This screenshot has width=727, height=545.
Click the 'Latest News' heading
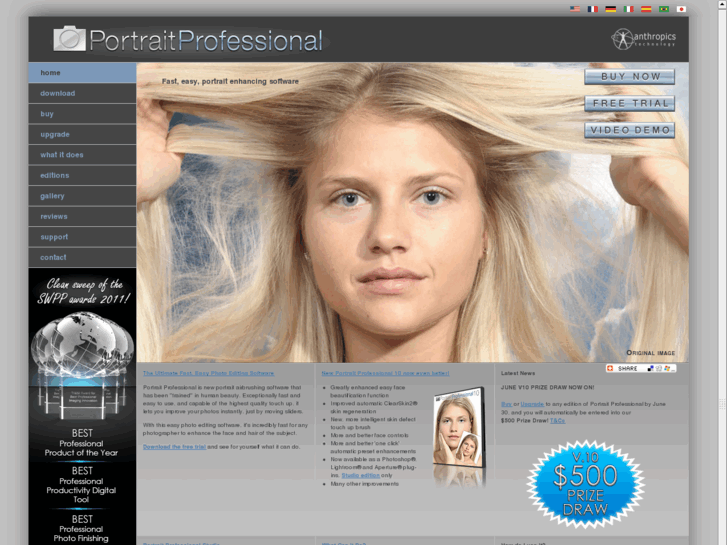point(518,373)
